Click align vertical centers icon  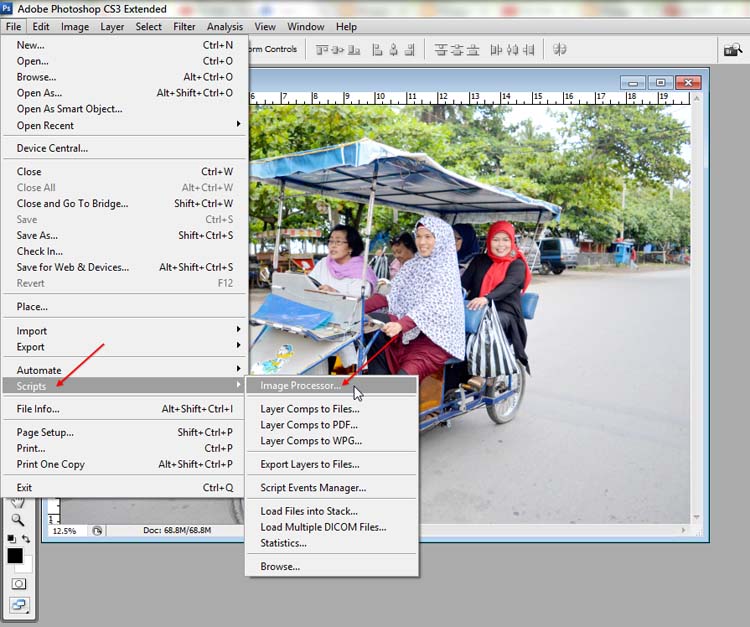338,49
